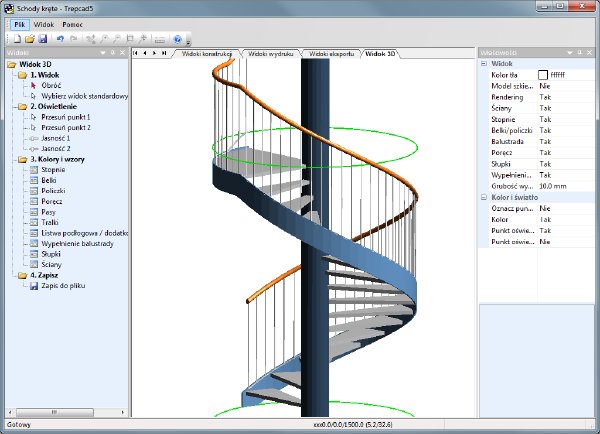Collapse the Kolor i światło group
Viewport: 600px width, 434px height.
[x=484, y=197]
